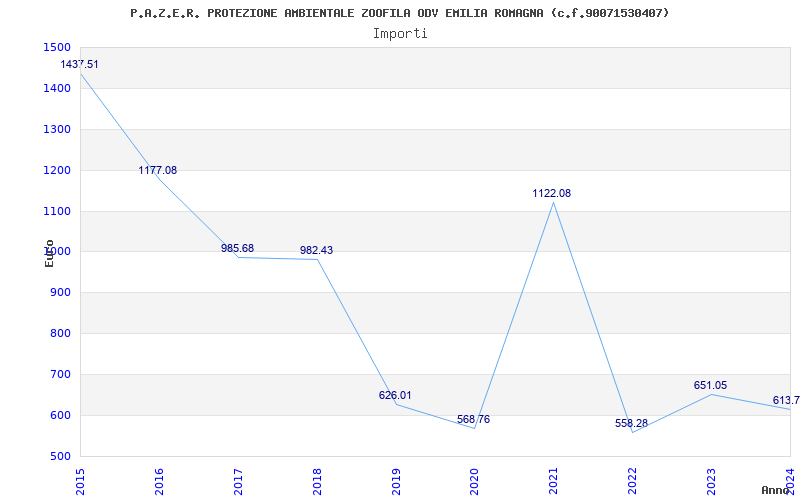Click the 2019 x-axis year label

[396, 482]
